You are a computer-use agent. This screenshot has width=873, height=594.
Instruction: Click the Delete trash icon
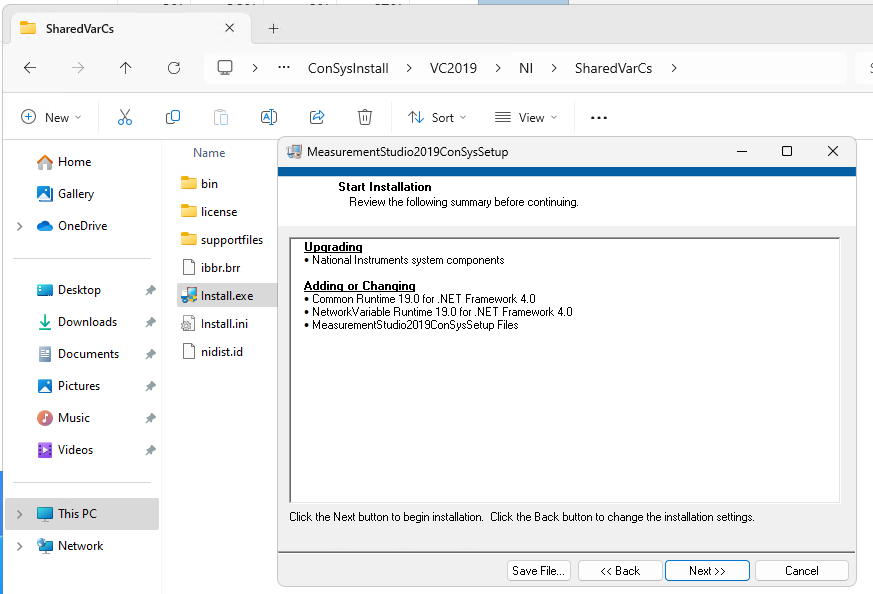click(365, 117)
